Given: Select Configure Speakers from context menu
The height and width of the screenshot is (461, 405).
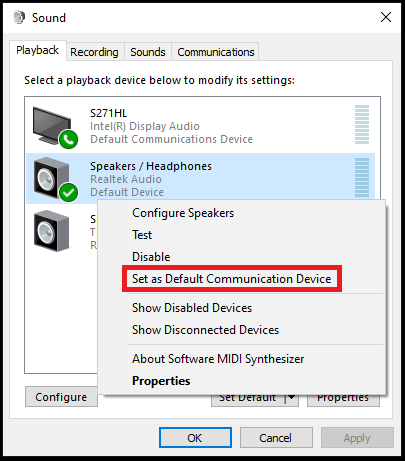Looking at the screenshot, I should click(183, 213).
